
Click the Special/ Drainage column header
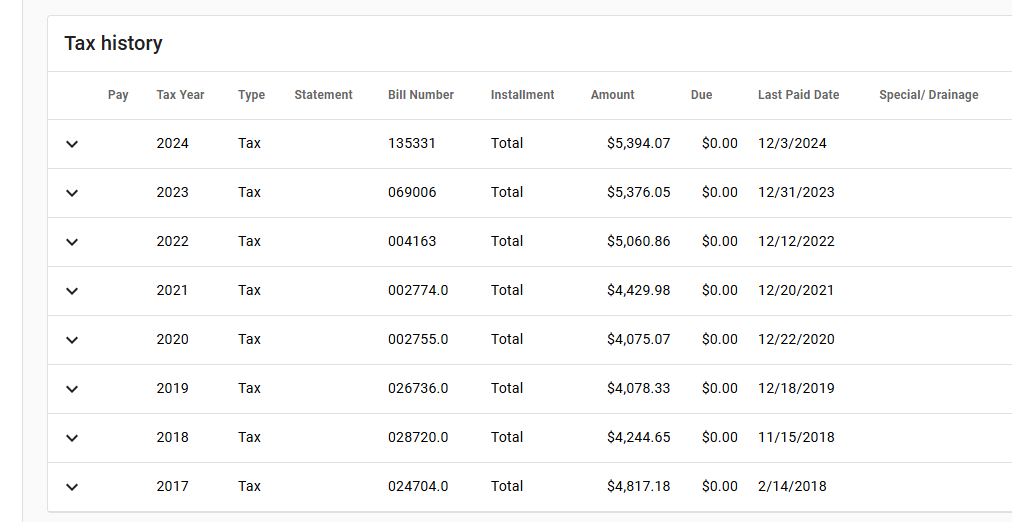click(928, 95)
